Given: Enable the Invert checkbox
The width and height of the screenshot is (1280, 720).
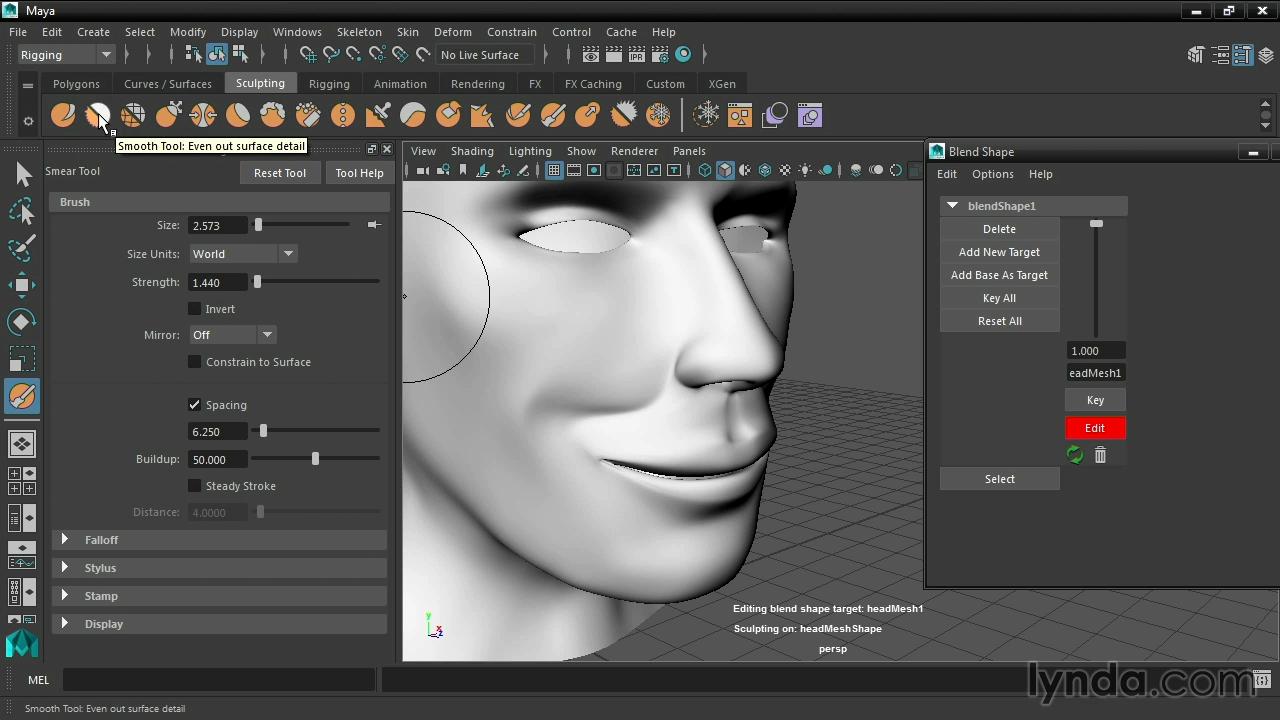Looking at the screenshot, I should click(195, 309).
